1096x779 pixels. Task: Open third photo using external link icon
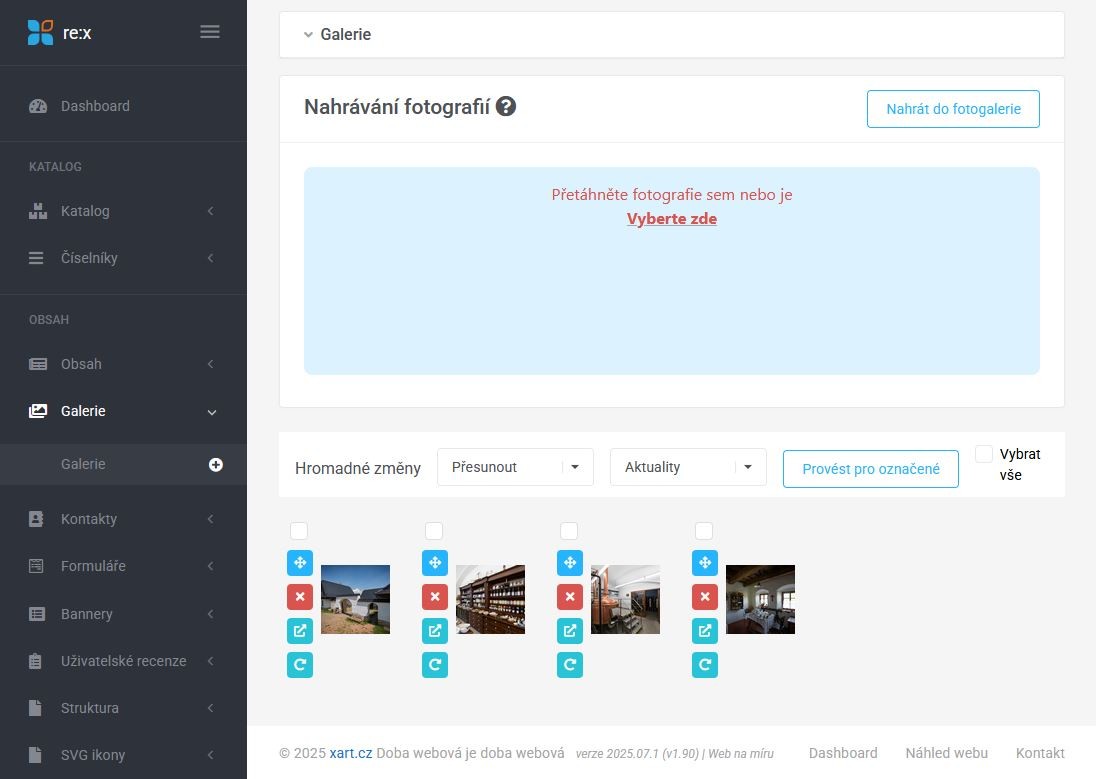[x=570, y=631]
